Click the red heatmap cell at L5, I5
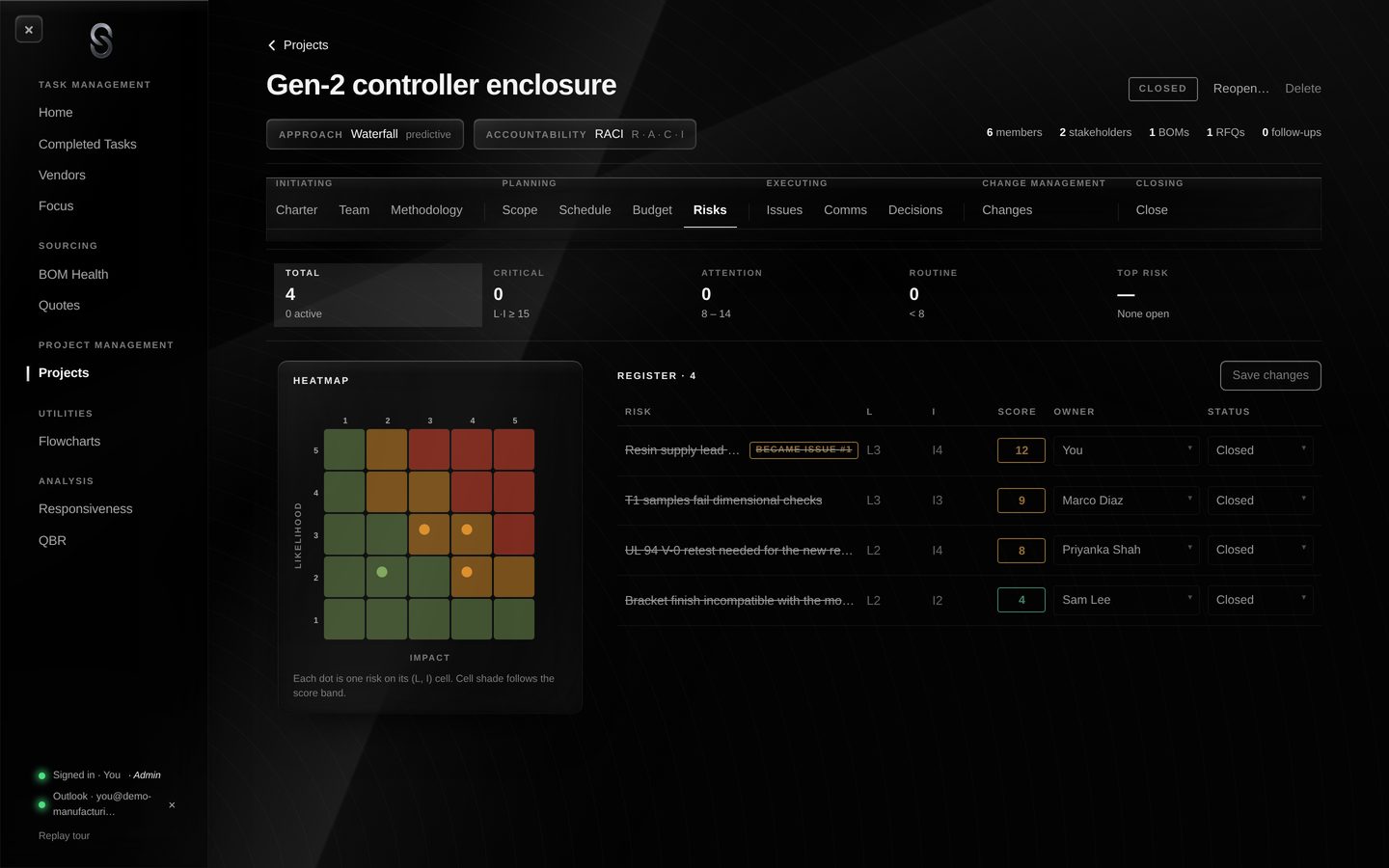Screen dimensions: 1389x868 pyautogui.click(x=514, y=449)
